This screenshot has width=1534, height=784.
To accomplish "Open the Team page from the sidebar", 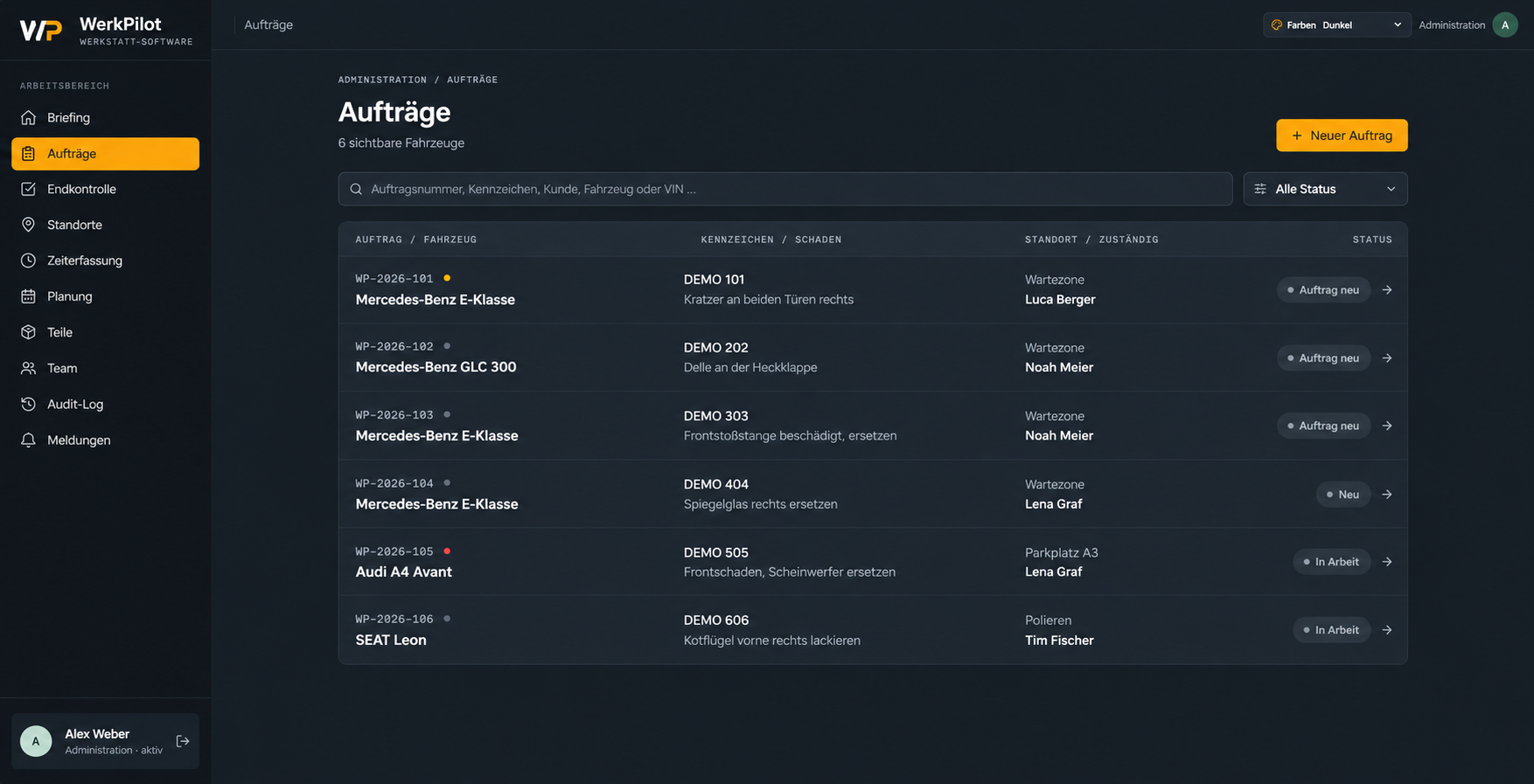I will click(105, 369).
